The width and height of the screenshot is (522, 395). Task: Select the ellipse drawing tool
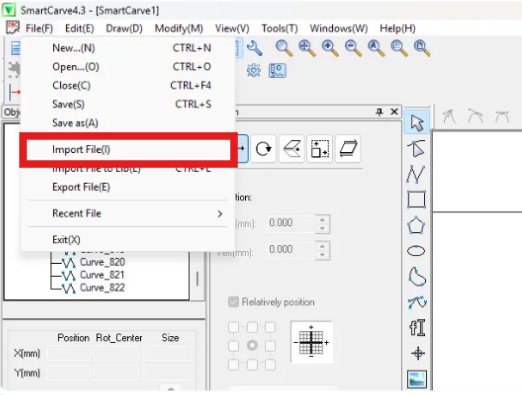(416, 251)
